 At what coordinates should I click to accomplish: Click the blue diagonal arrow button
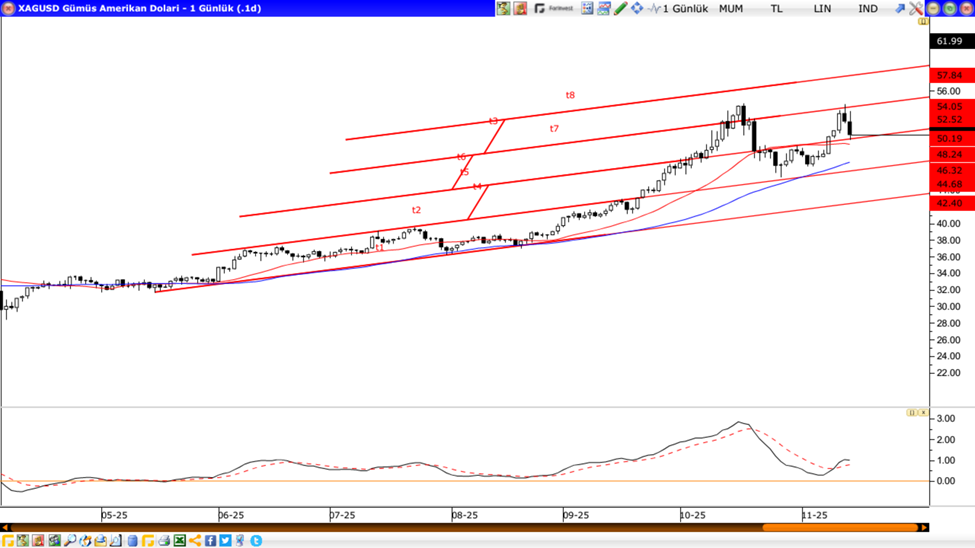point(899,8)
